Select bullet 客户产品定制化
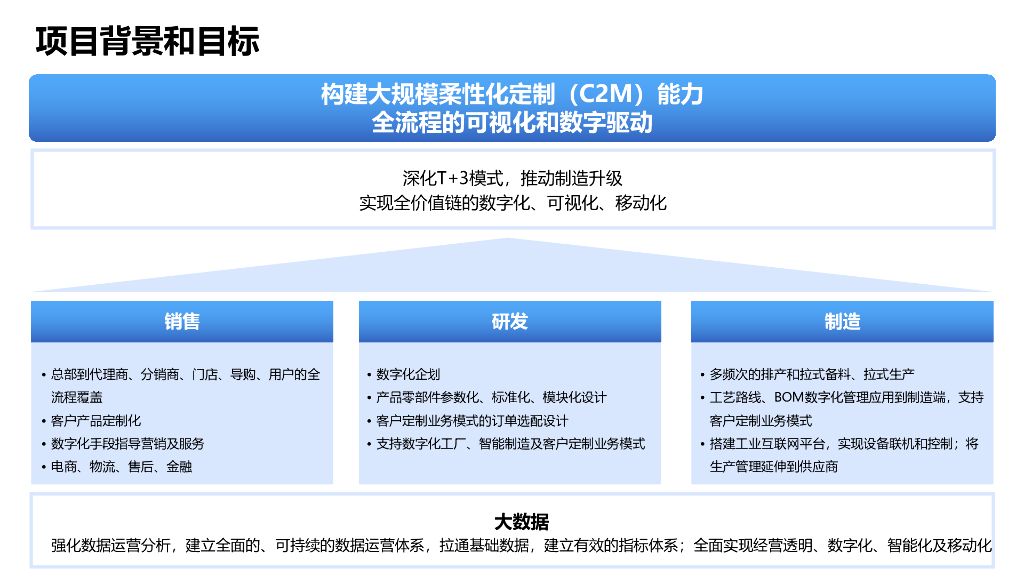The width and height of the screenshot is (1024, 576). point(97,418)
